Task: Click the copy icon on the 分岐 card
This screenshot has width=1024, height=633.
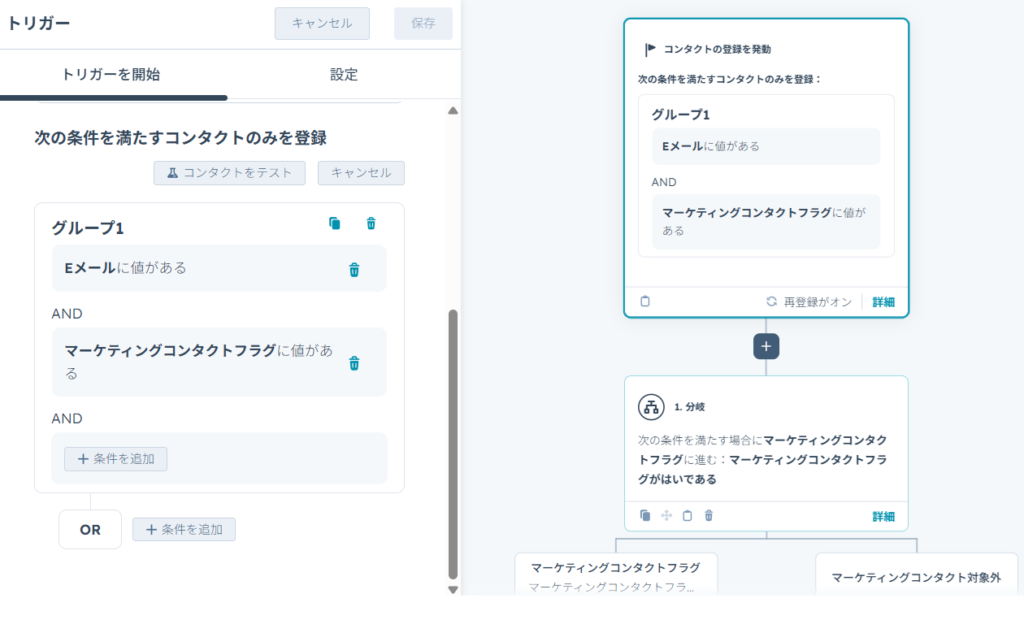Action: coord(645,516)
